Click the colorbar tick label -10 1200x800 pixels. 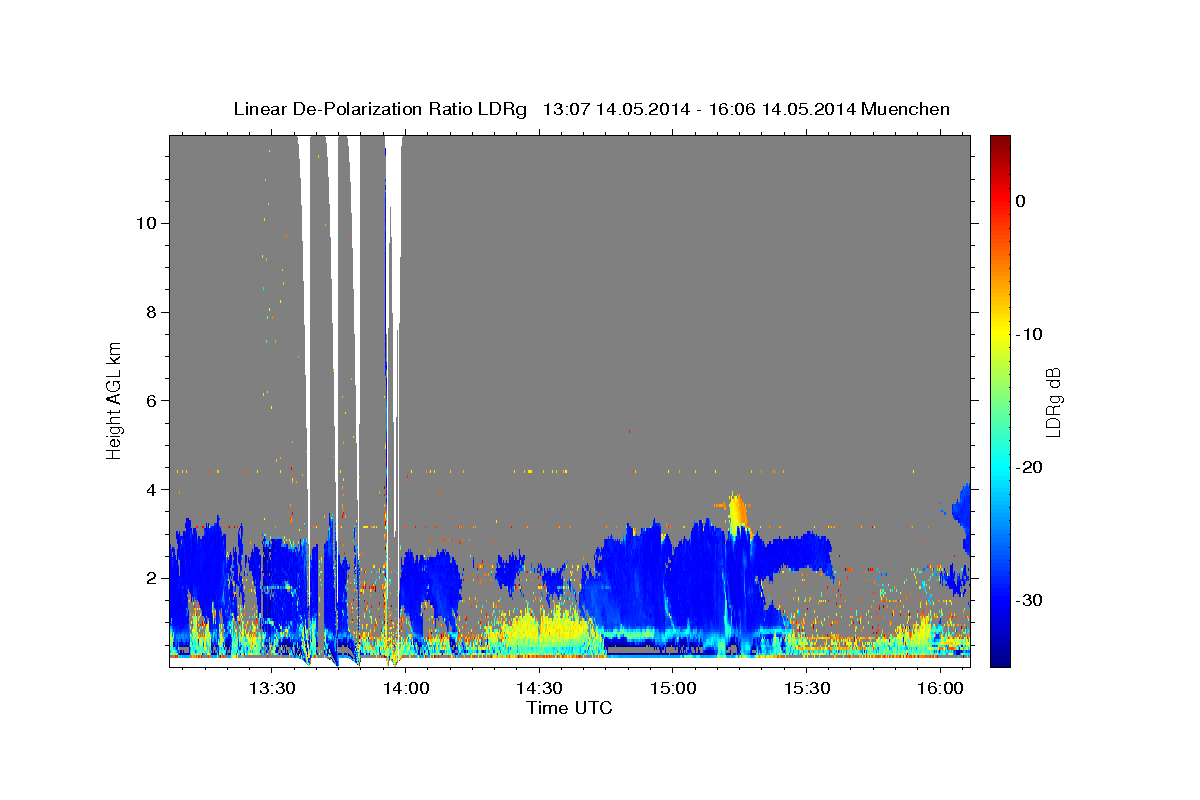1030,334
